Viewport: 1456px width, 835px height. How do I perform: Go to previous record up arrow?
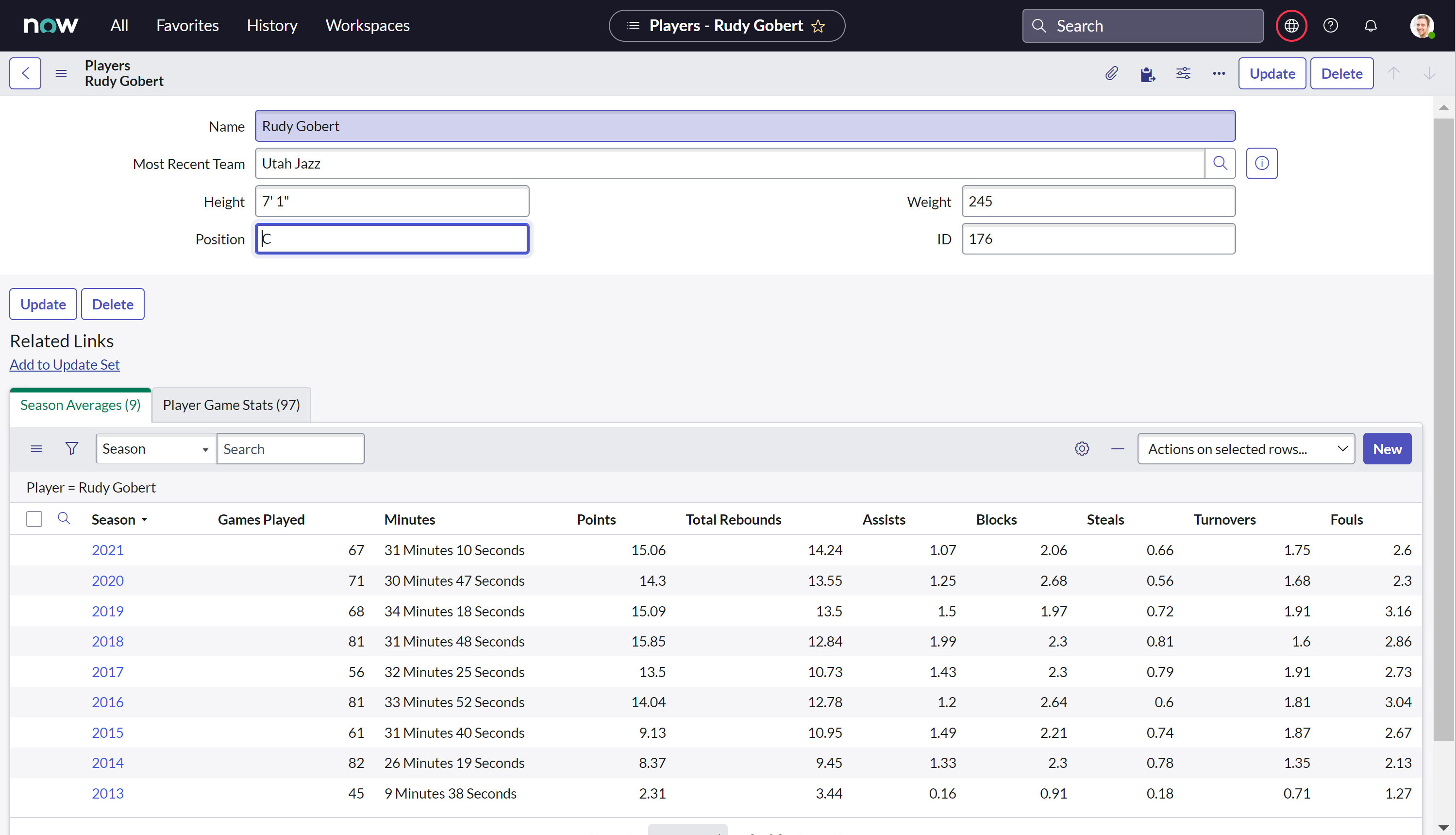click(x=1393, y=73)
